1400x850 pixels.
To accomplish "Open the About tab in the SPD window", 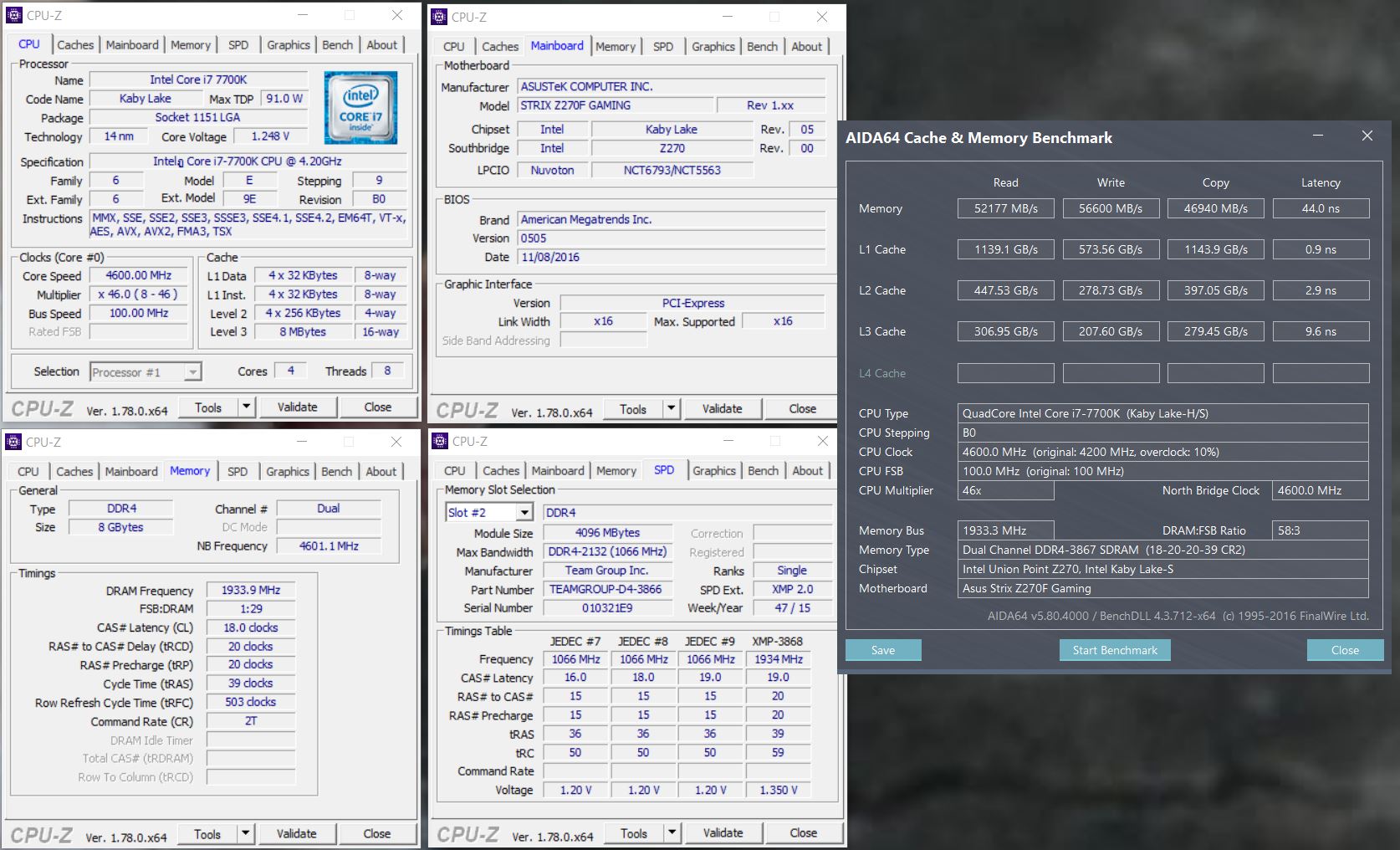I will pyautogui.click(x=807, y=471).
